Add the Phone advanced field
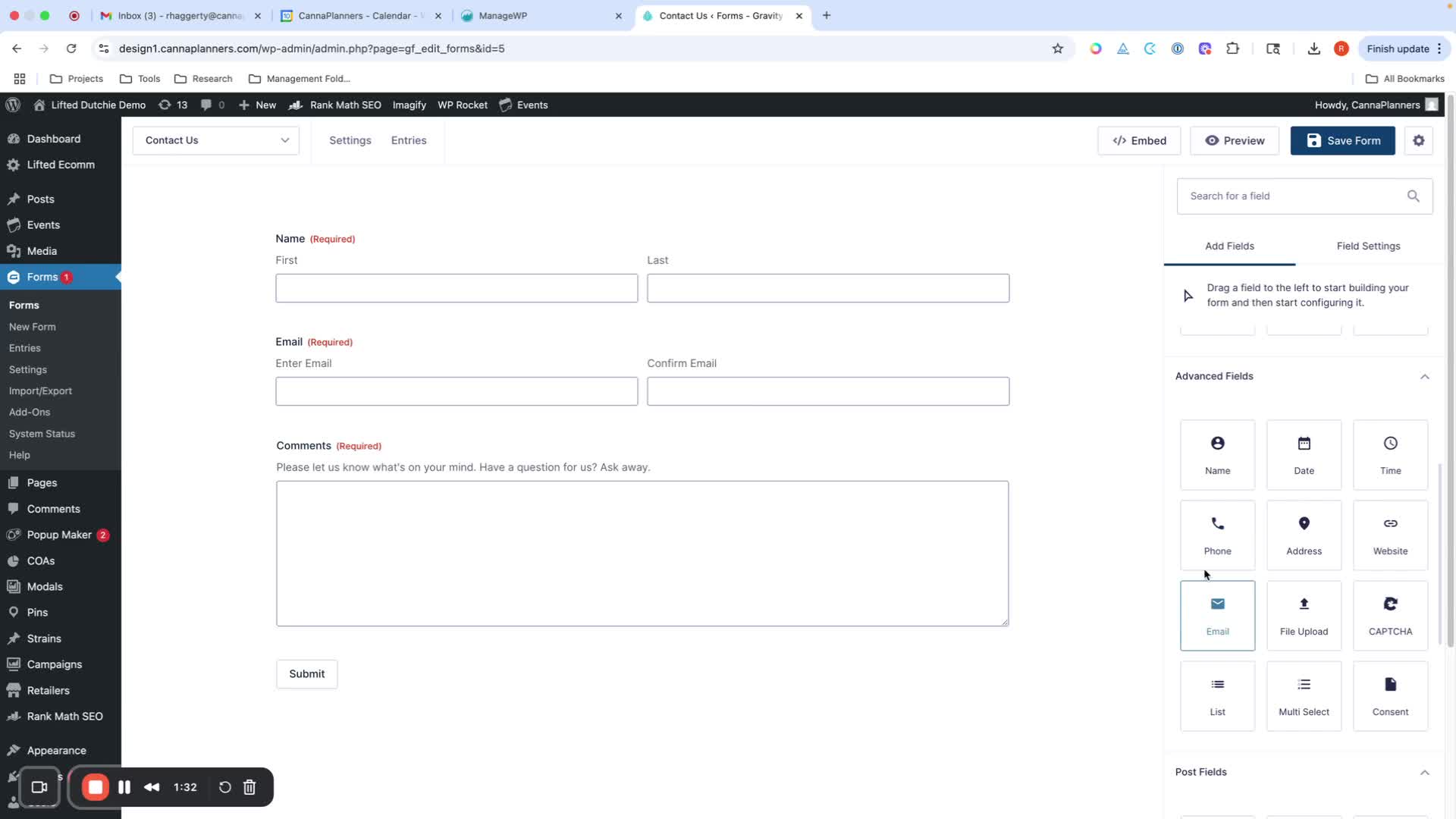Viewport: 1456px width, 819px height. [1217, 535]
